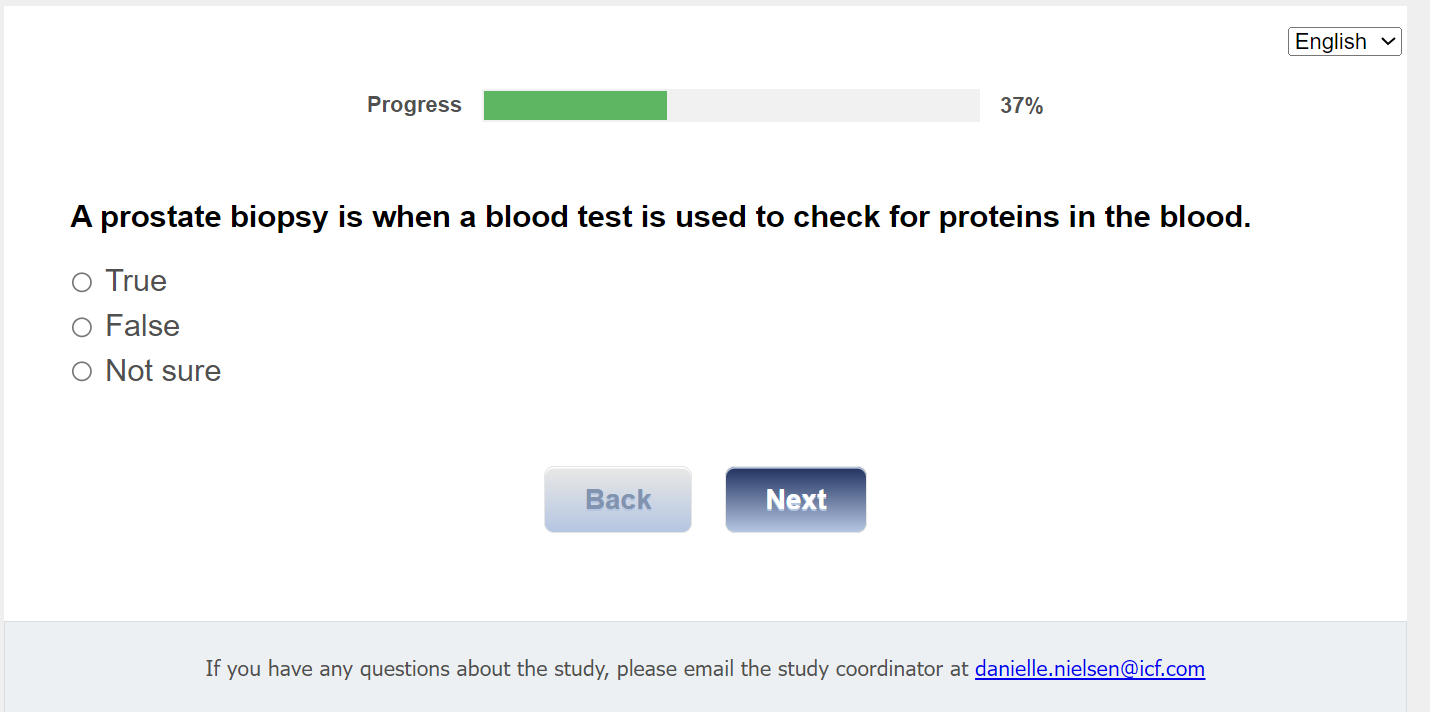Choose the Not sure radio button
This screenshot has width=1430, height=712.
(82, 372)
